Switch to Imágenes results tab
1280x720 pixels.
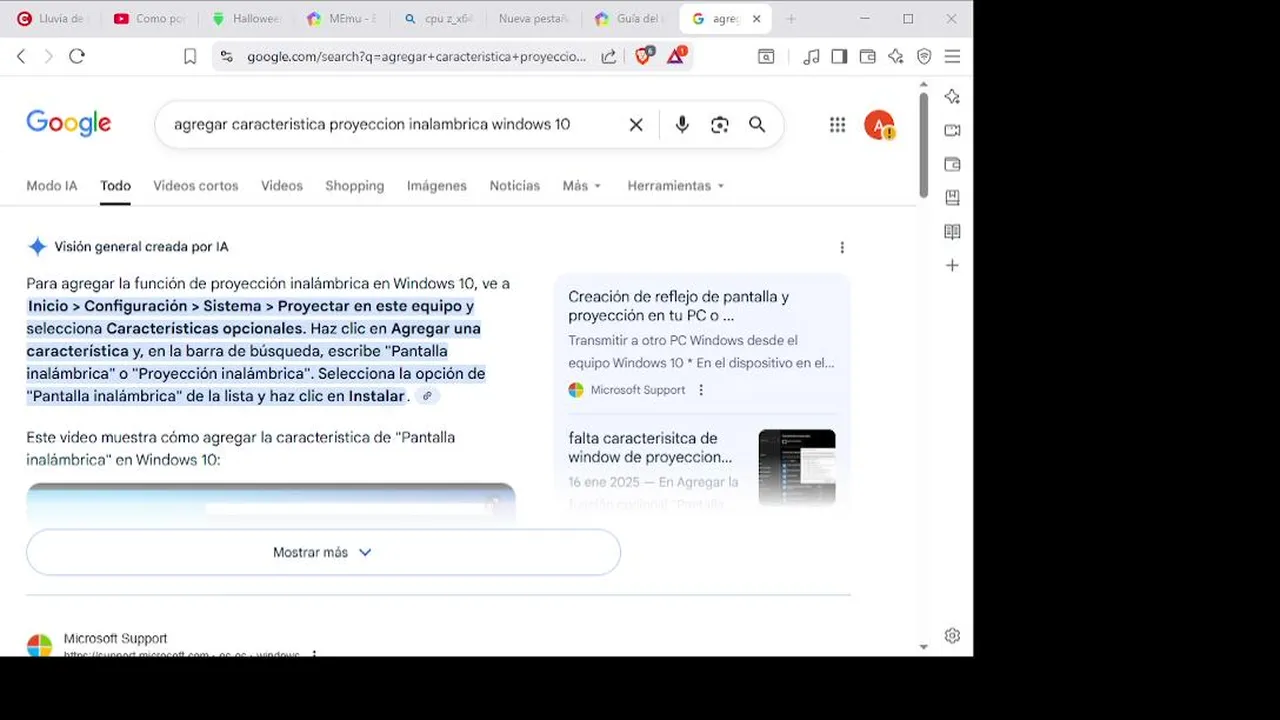(437, 186)
